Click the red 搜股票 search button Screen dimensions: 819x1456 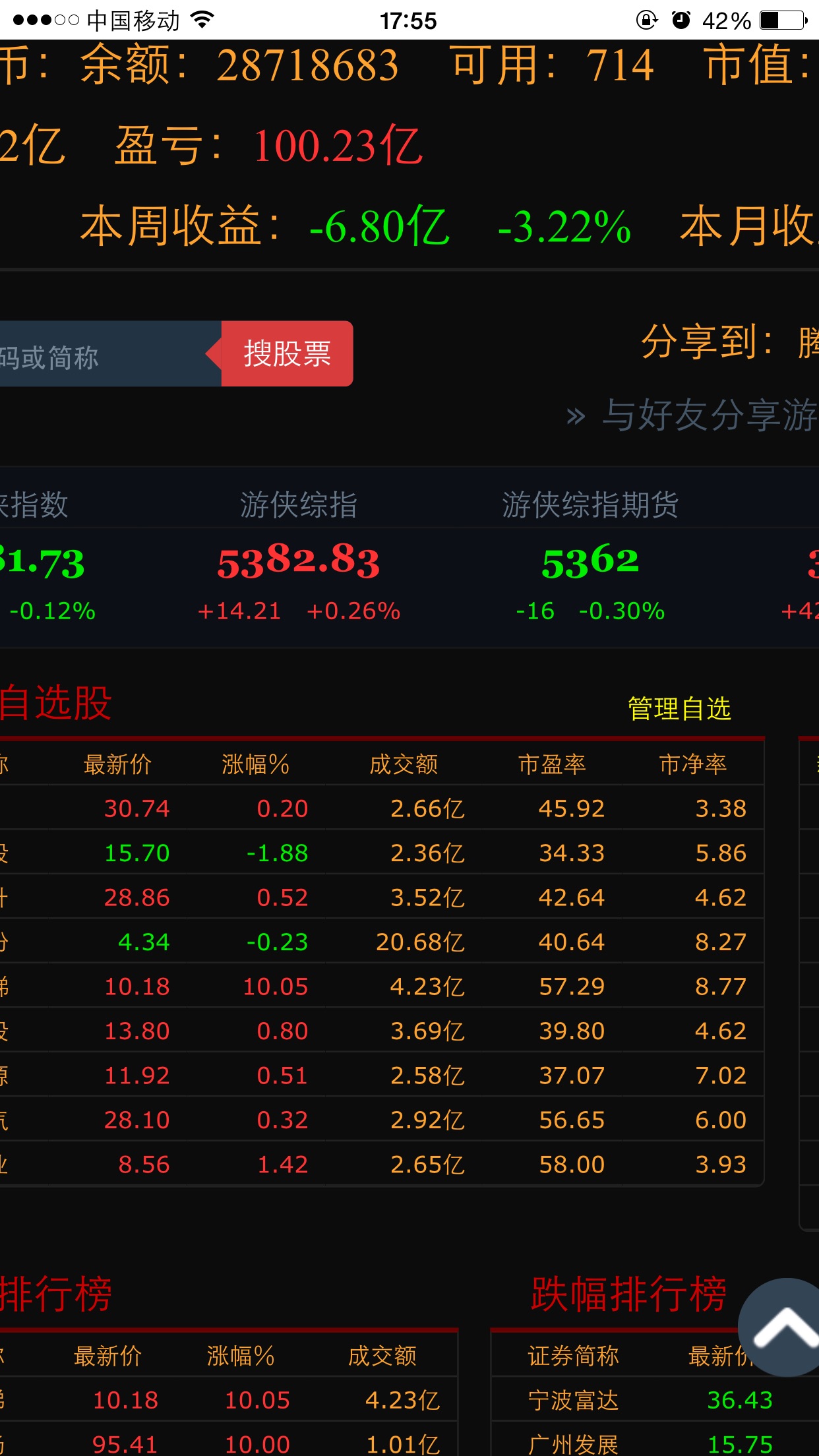coord(287,353)
